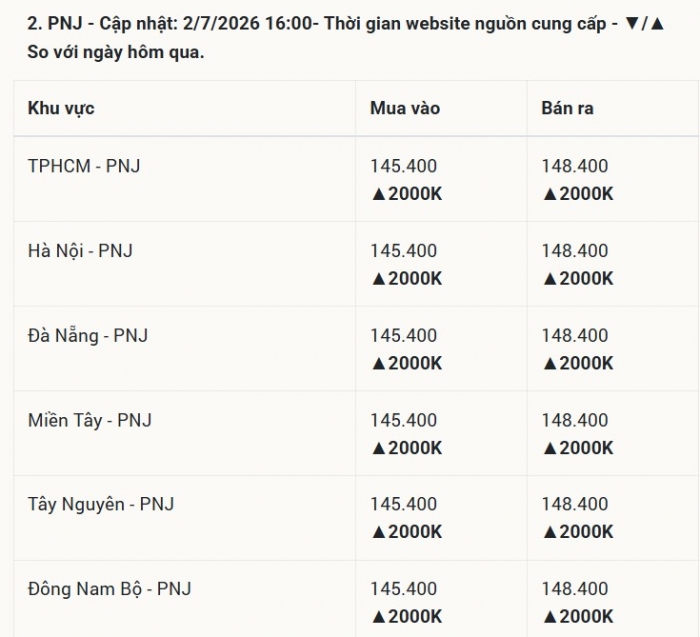Click the down/up triangle legend in heading
The image size is (700, 637).
[645, 23]
